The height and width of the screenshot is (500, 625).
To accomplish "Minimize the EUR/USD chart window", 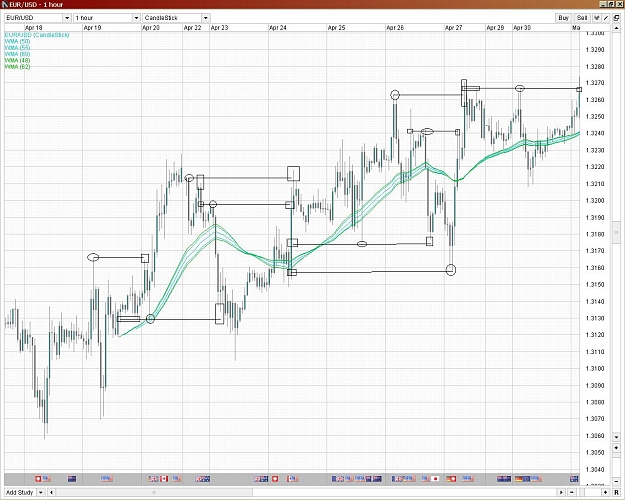I will point(603,4).
